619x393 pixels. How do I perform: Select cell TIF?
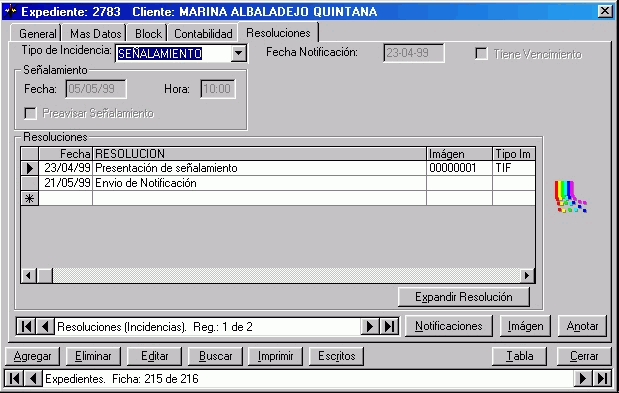(514, 168)
